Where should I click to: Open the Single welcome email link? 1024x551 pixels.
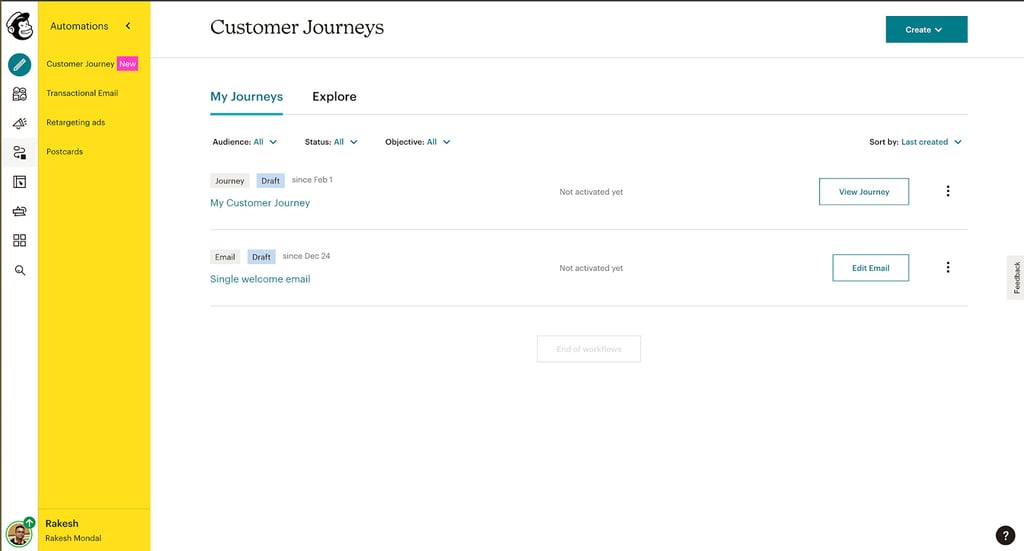[260, 279]
